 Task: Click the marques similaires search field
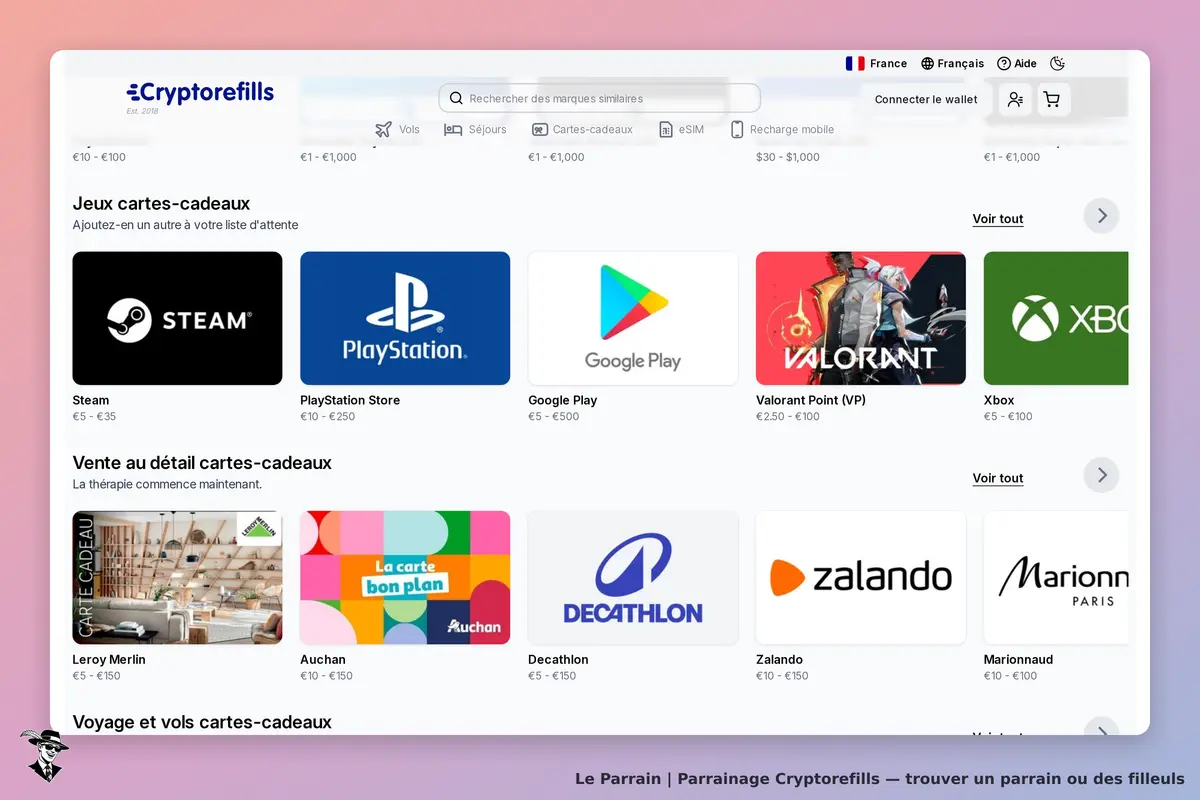pos(600,98)
